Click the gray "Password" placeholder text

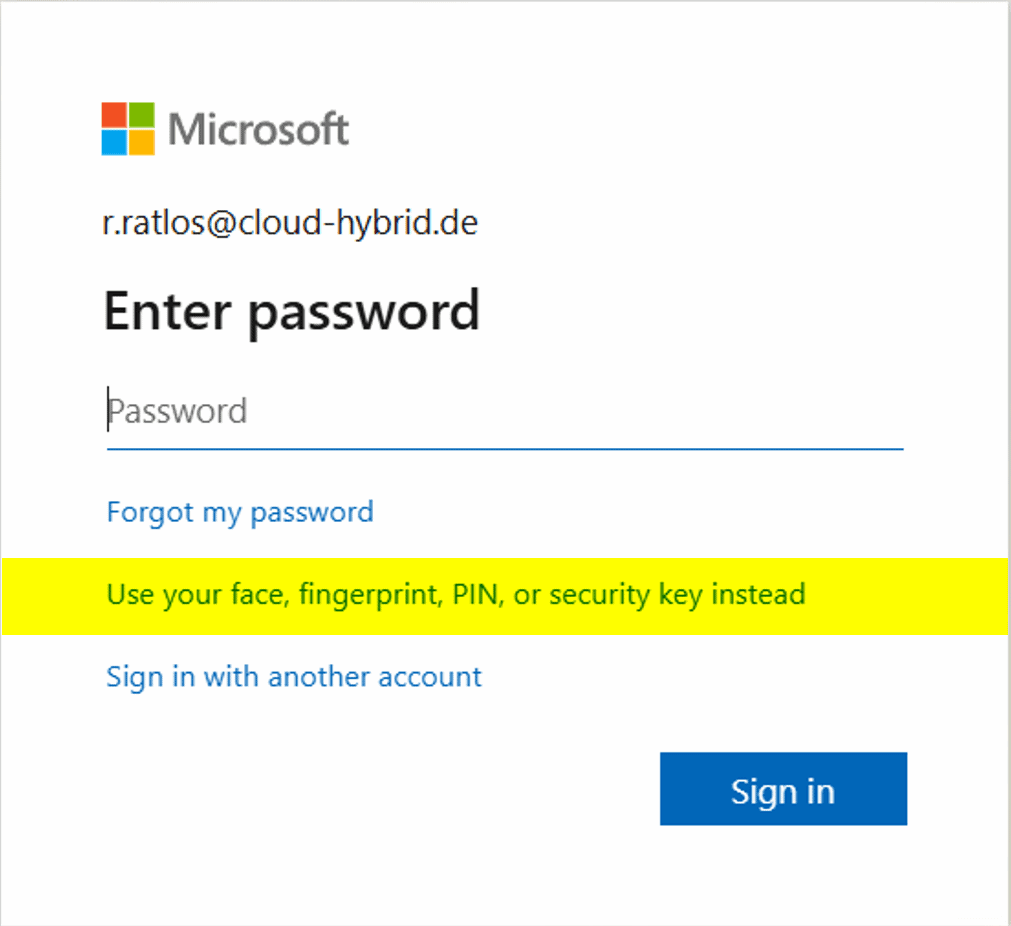(x=178, y=412)
